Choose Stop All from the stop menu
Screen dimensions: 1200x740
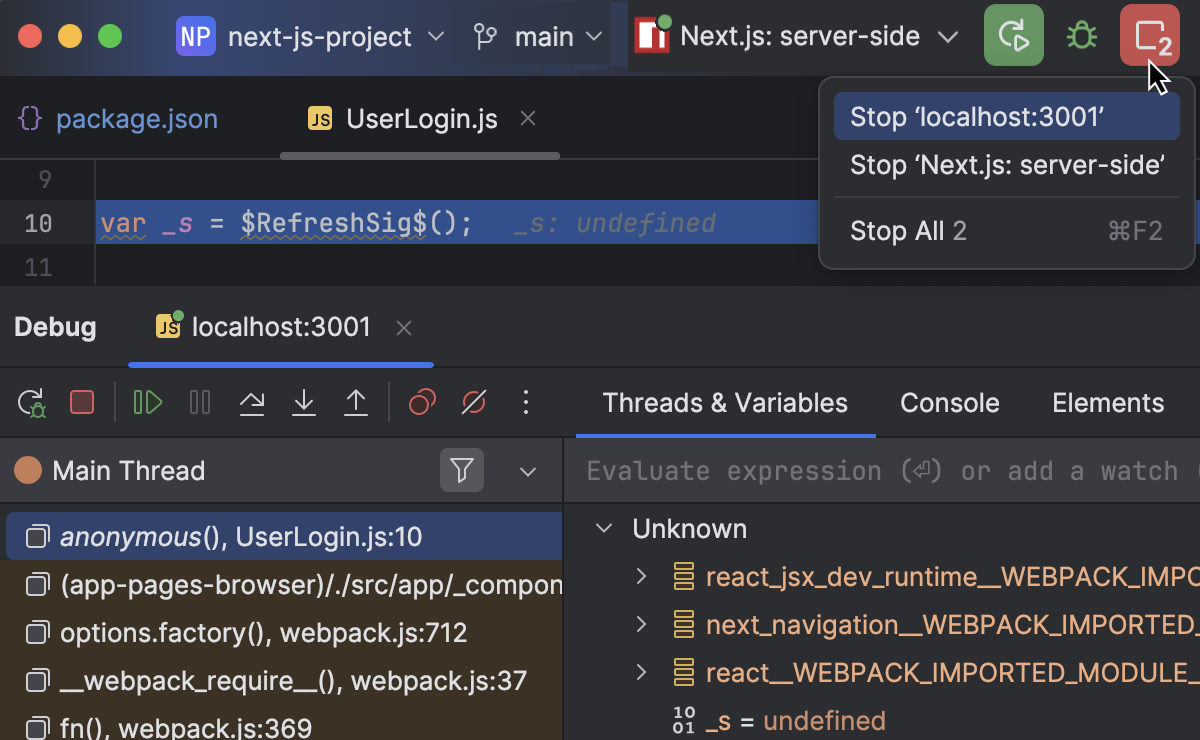(x=908, y=231)
